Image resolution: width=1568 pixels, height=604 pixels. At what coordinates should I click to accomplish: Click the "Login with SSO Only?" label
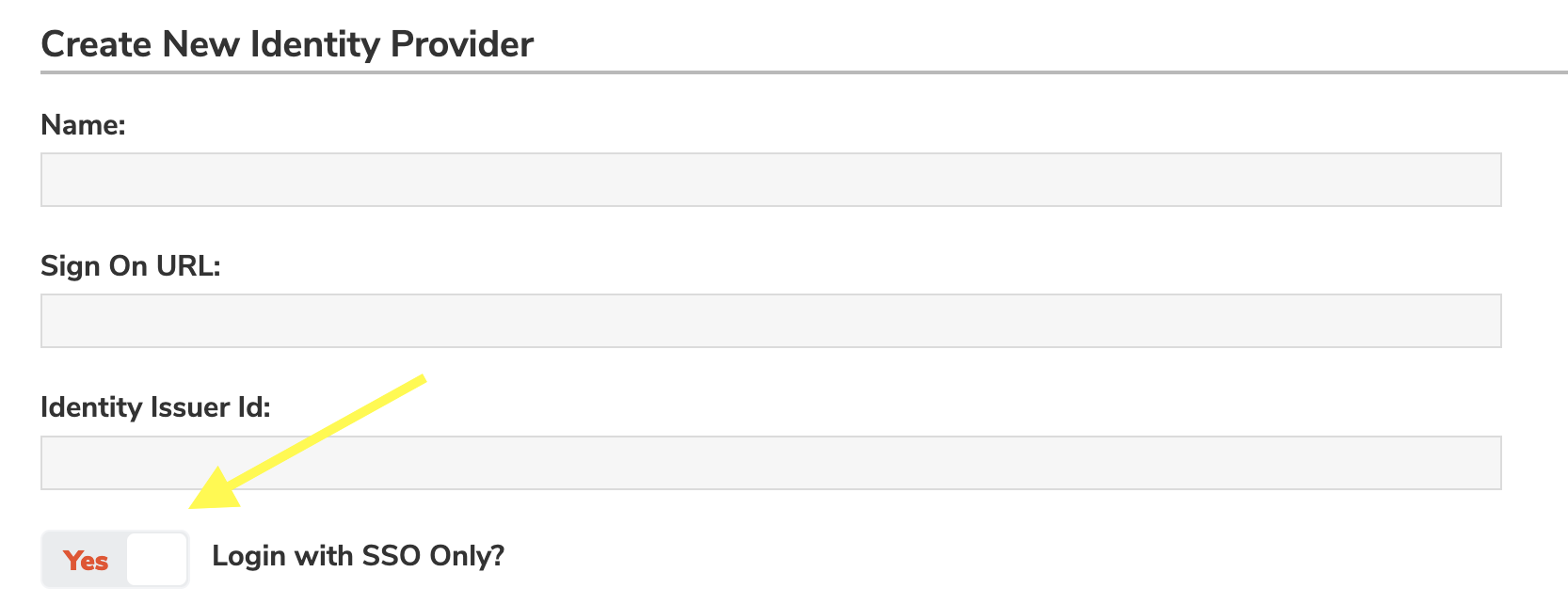358,556
